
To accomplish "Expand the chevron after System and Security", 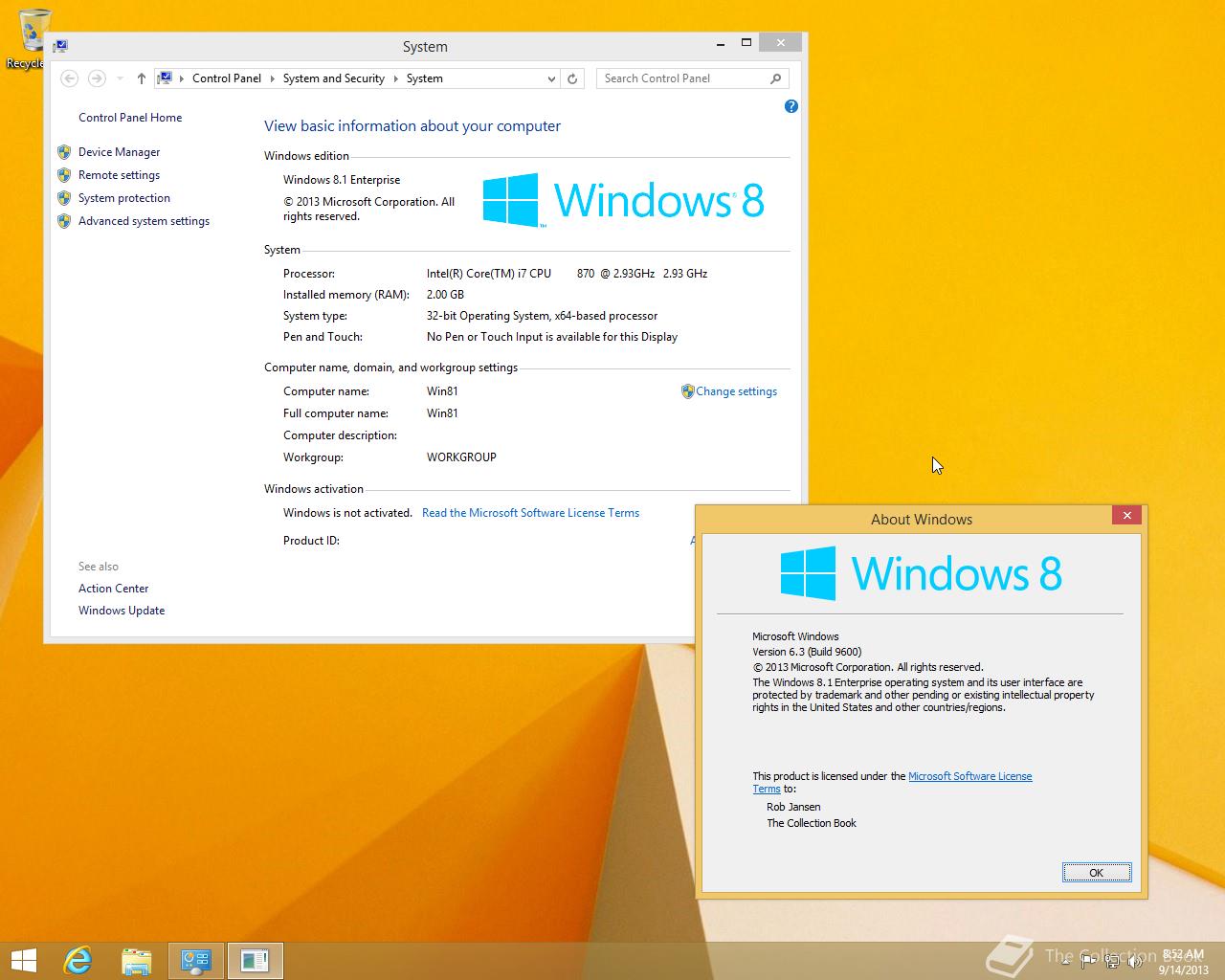I will coord(395,78).
